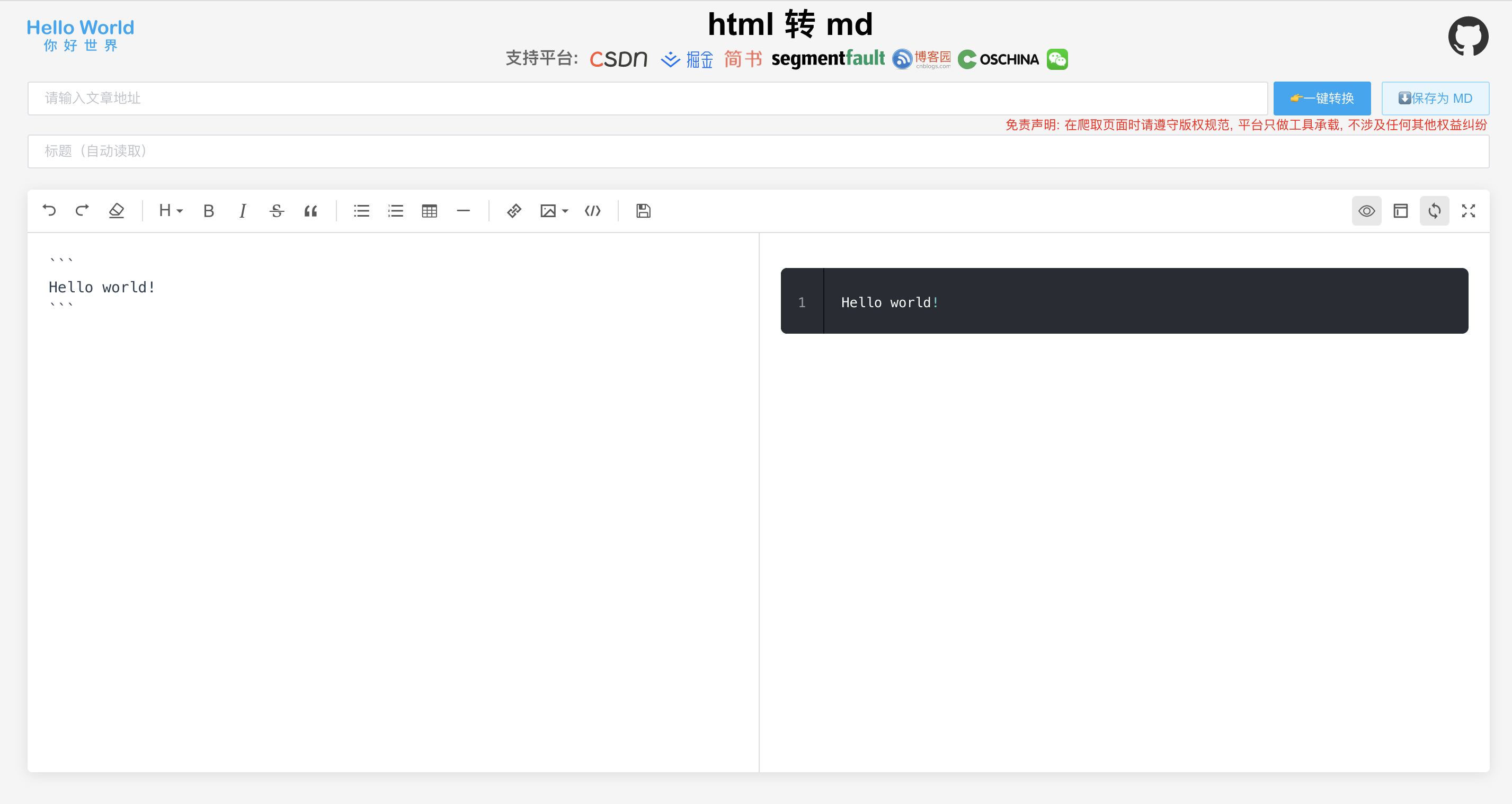Viewport: 1512px width, 804px height.
Task: Apply strikethrough formatting
Action: [x=277, y=211]
